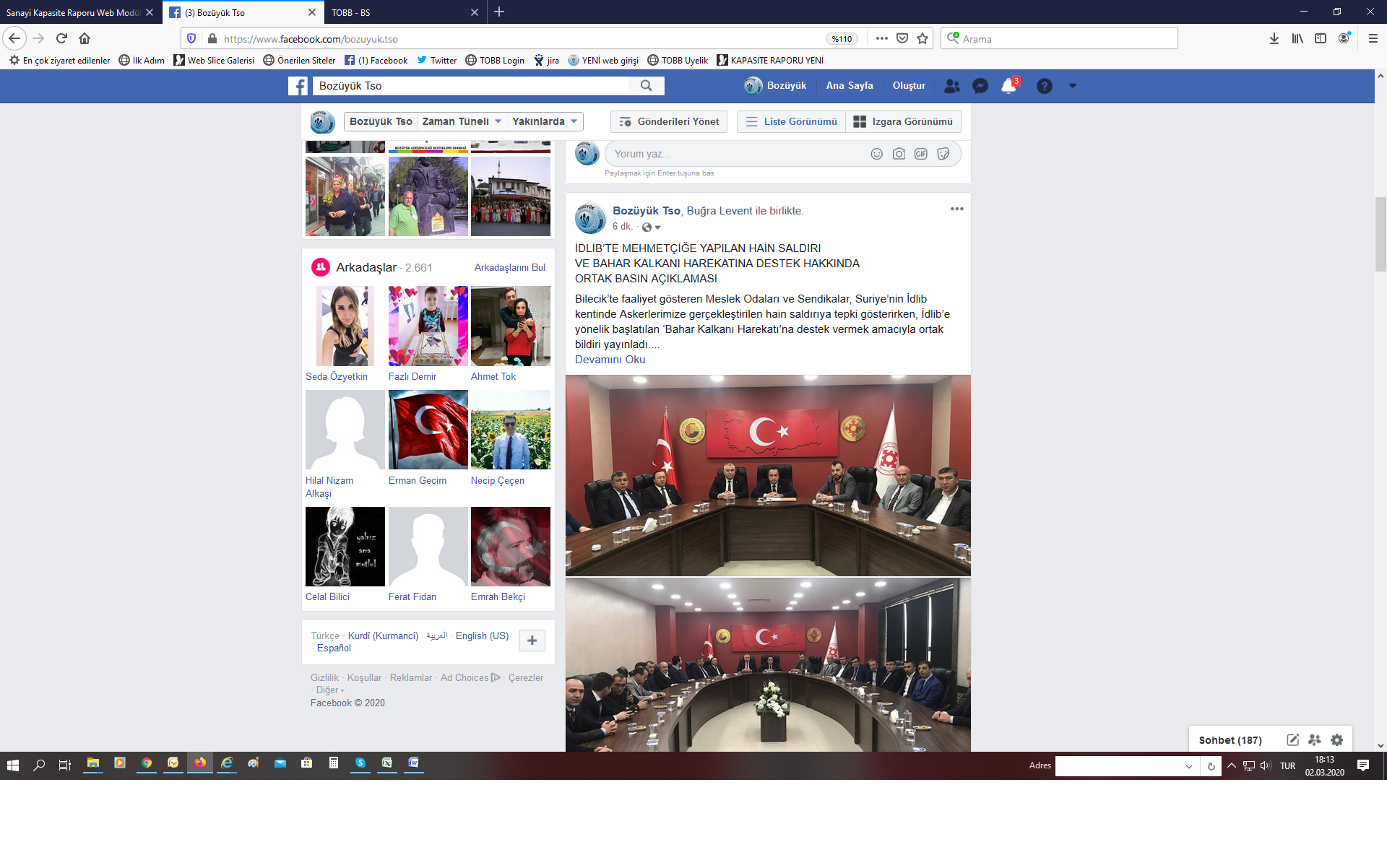The image size is (1387, 868).
Task: Open the post audience globe selector
Action: pyautogui.click(x=651, y=227)
